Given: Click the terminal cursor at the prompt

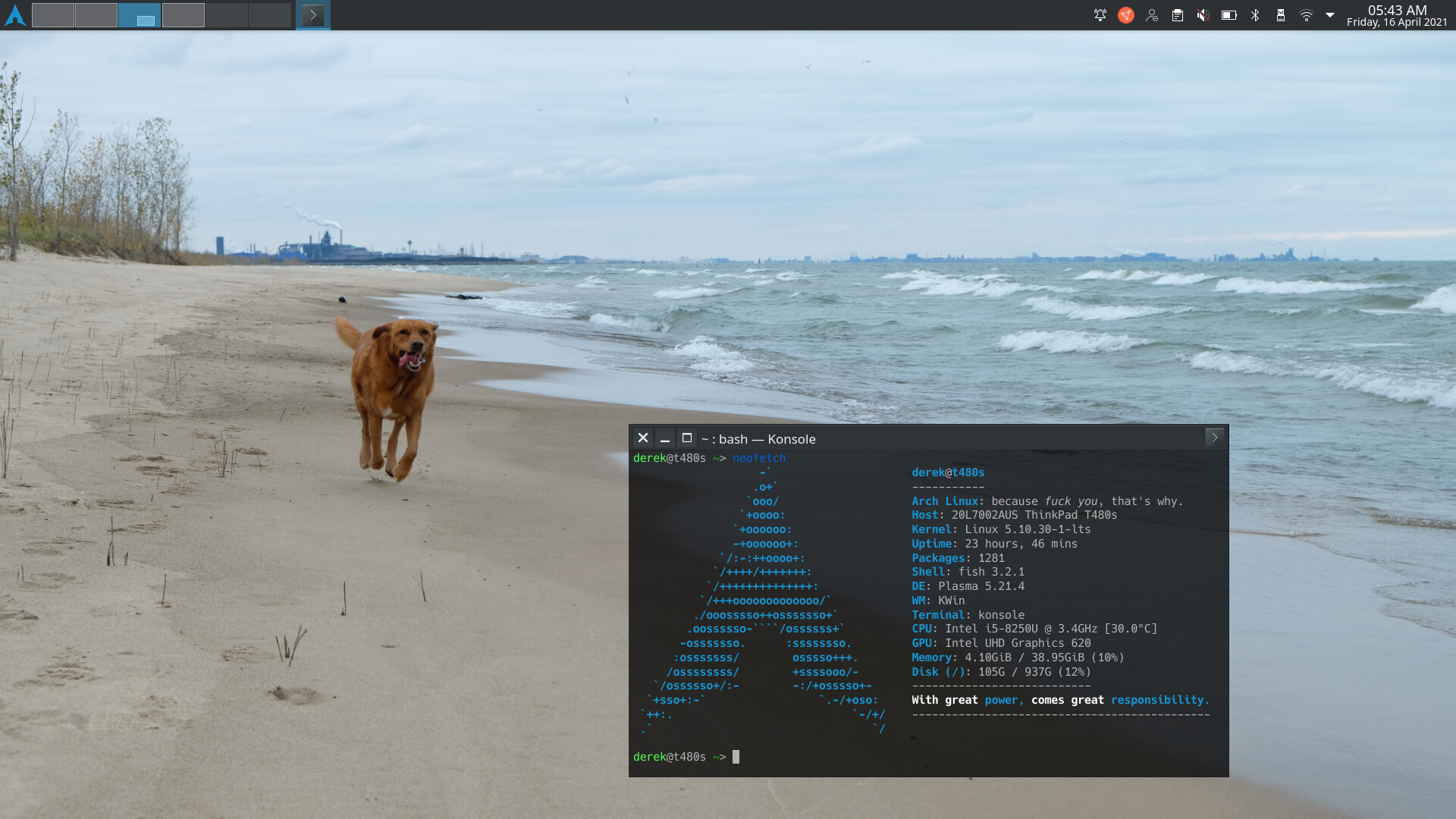Looking at the screenshot, I should [736, 757].
